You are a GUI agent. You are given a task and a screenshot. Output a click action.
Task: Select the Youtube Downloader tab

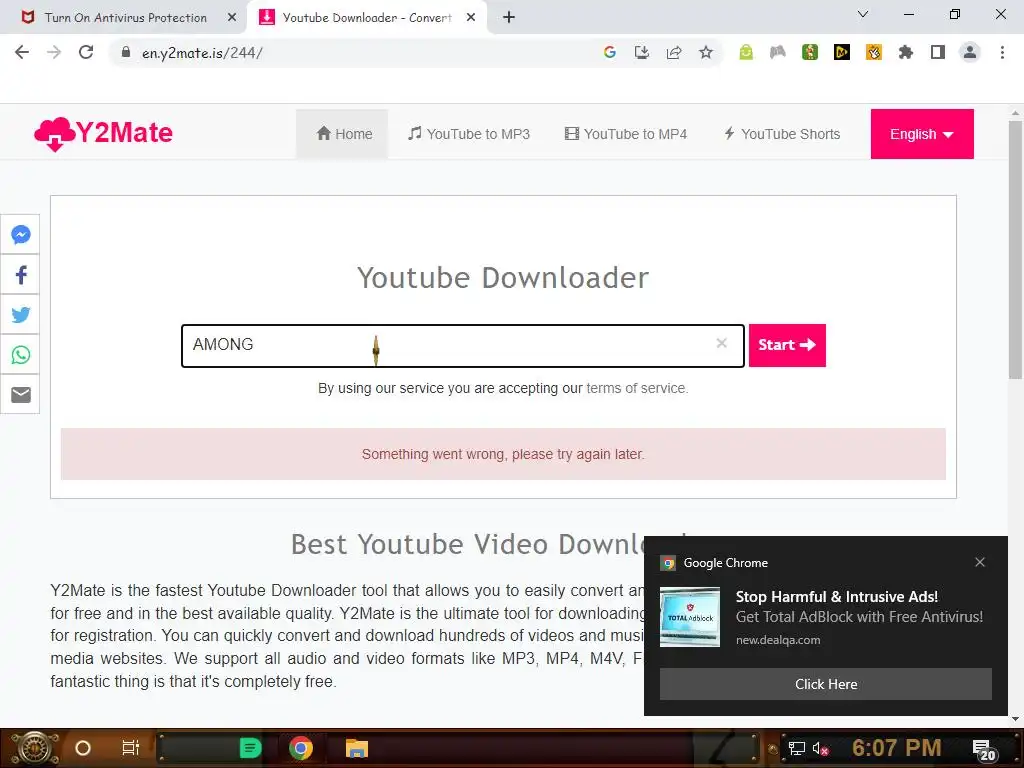point(367,18)
